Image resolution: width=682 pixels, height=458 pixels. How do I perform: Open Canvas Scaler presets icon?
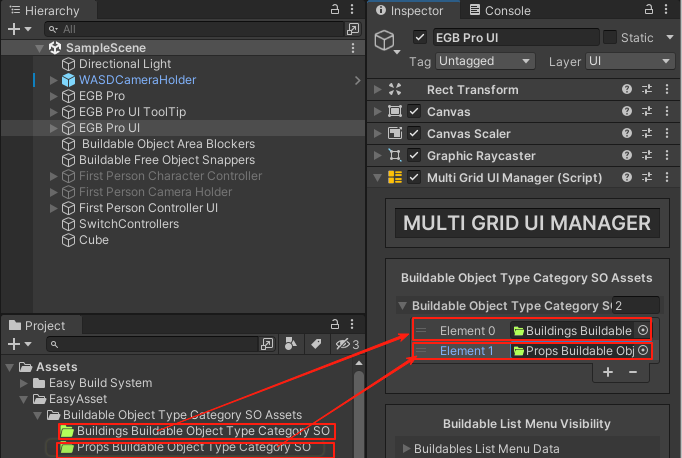click(647, 133)
